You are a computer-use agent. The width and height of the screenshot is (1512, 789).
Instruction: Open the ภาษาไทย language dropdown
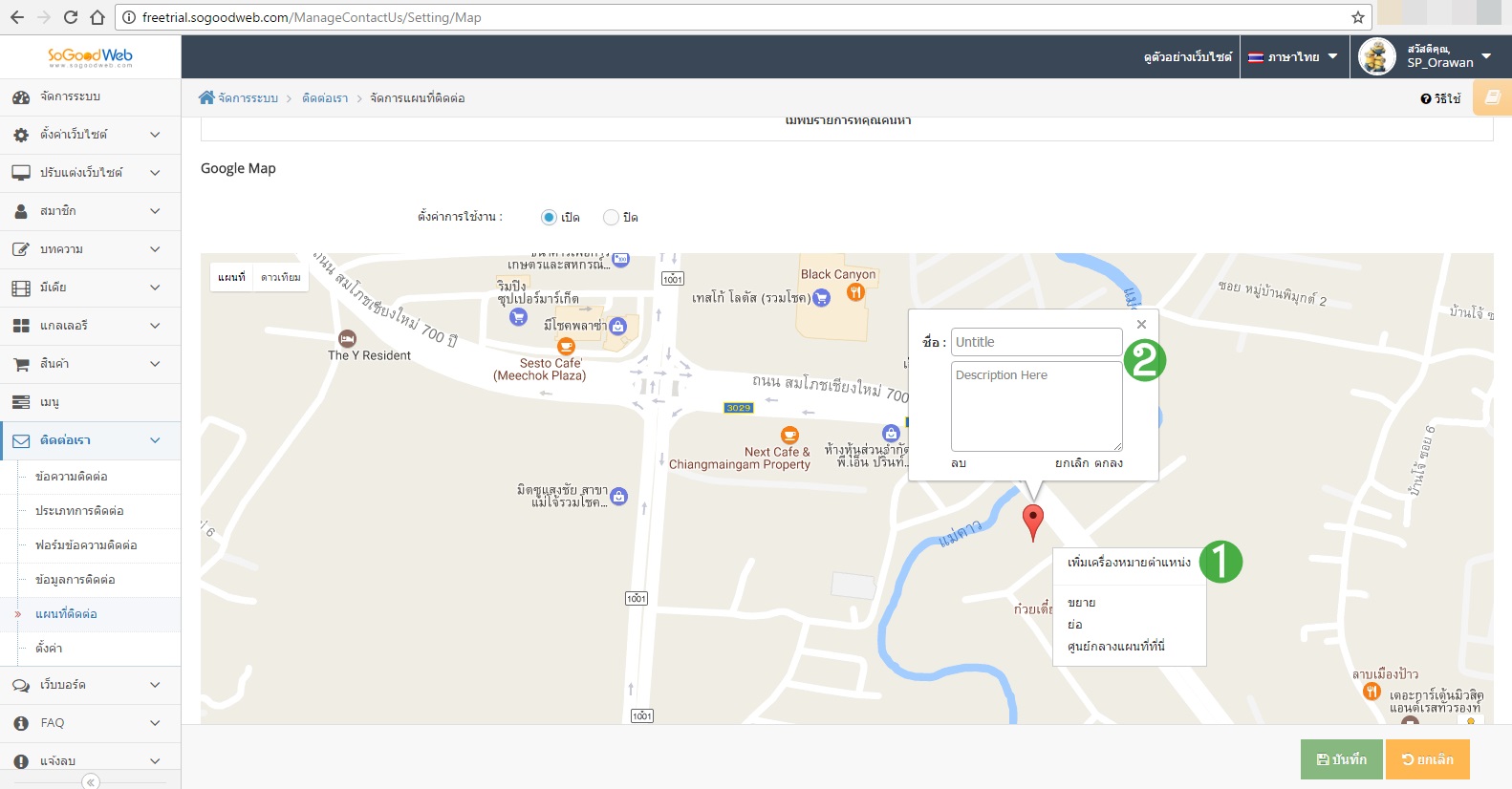[x=1294, y=57]
